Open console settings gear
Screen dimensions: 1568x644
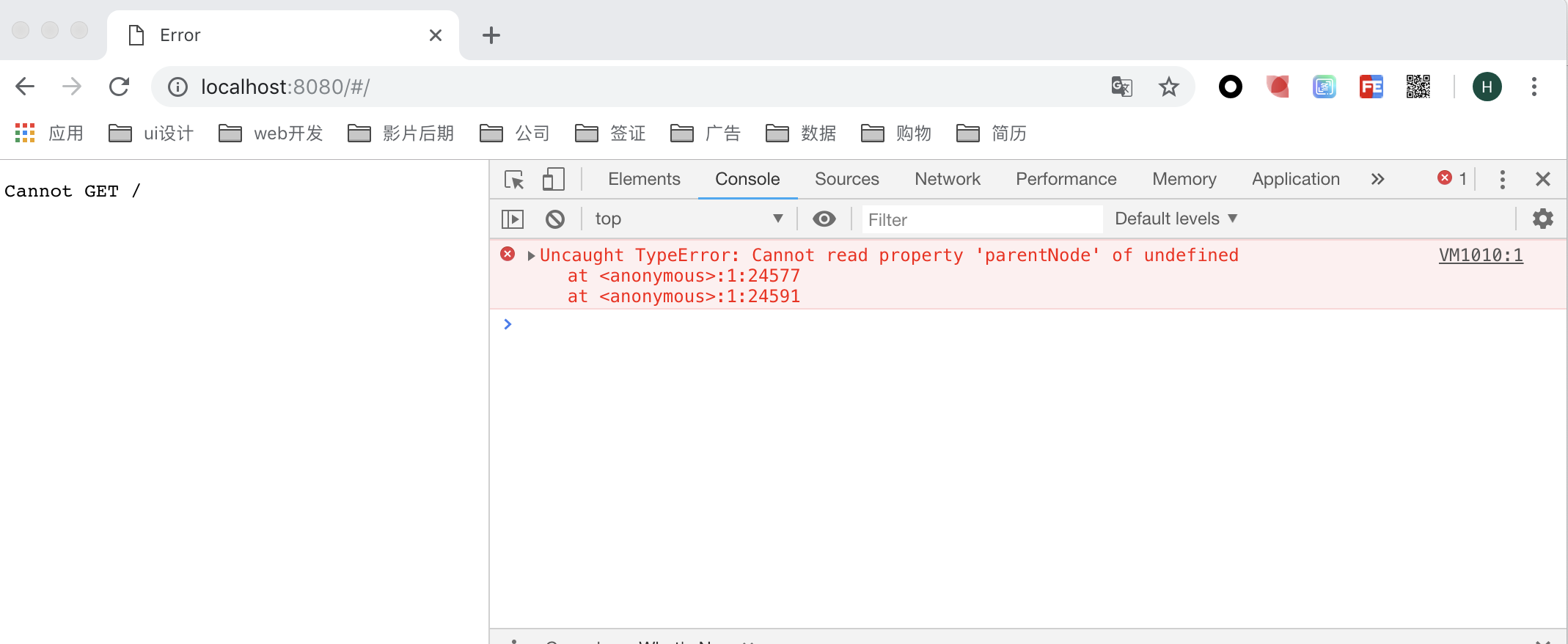pos(1542,219)
